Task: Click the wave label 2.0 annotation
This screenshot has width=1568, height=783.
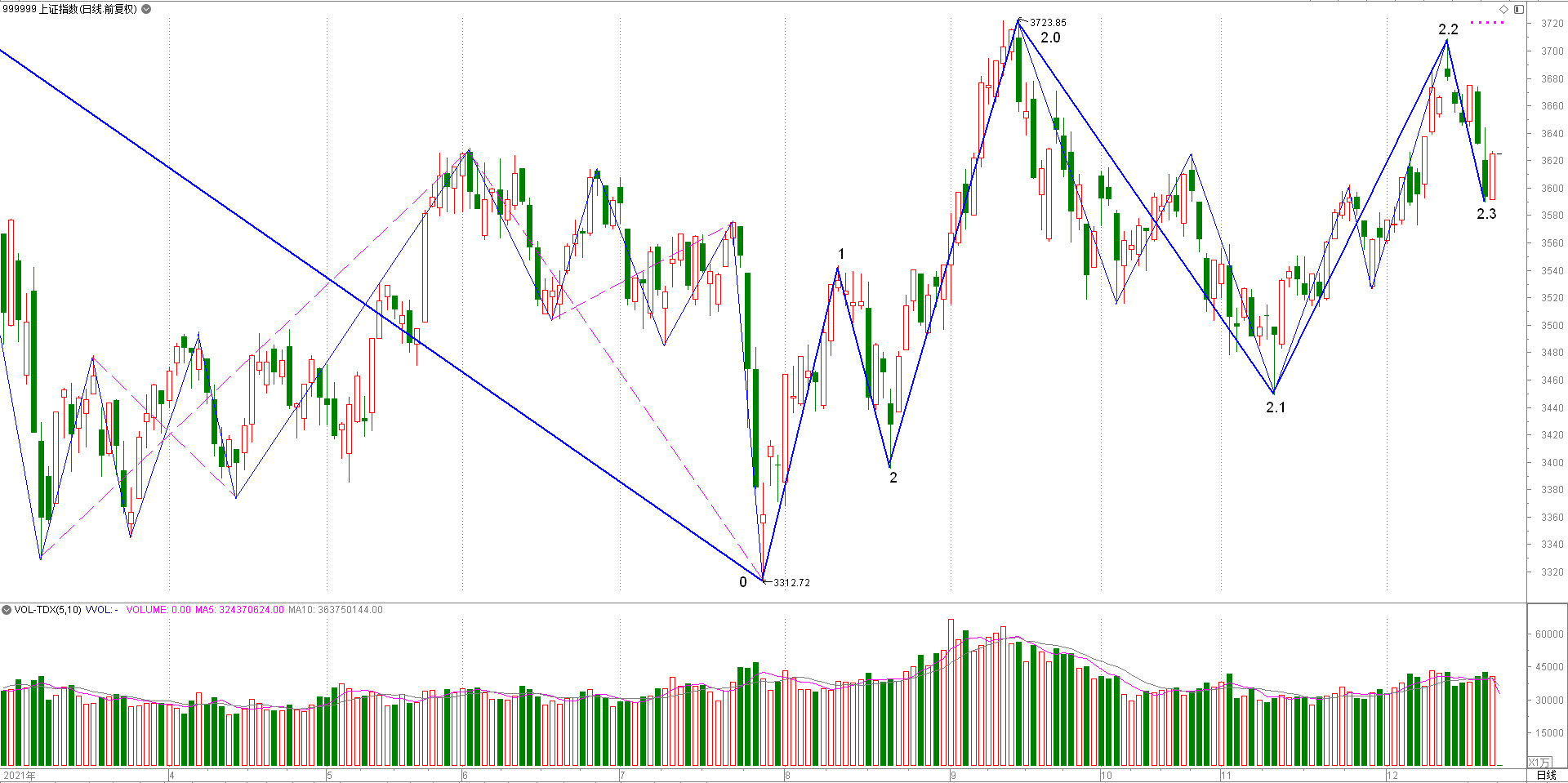Action: point(1050,38)
